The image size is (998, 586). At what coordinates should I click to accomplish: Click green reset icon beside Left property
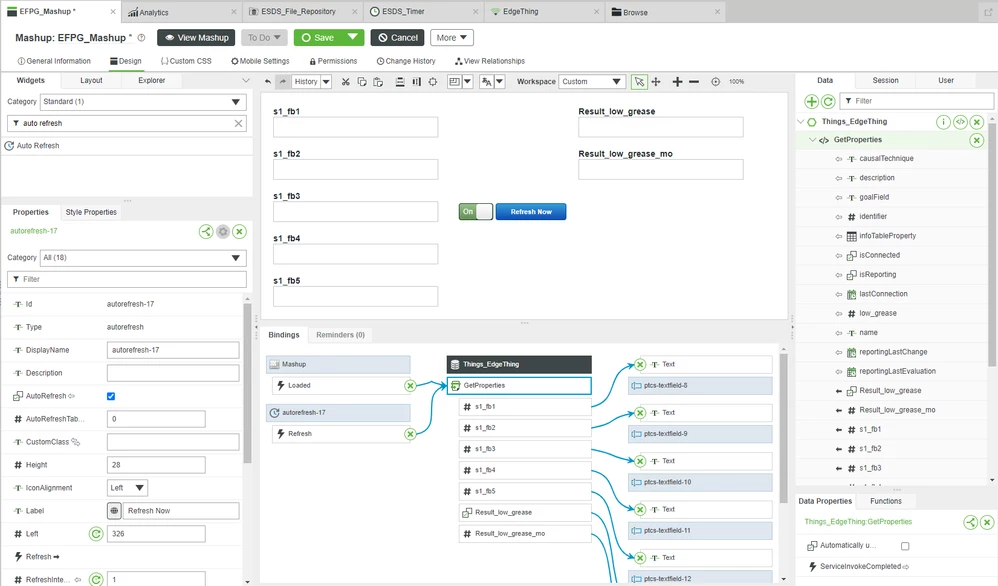click(x=96, y=534)
